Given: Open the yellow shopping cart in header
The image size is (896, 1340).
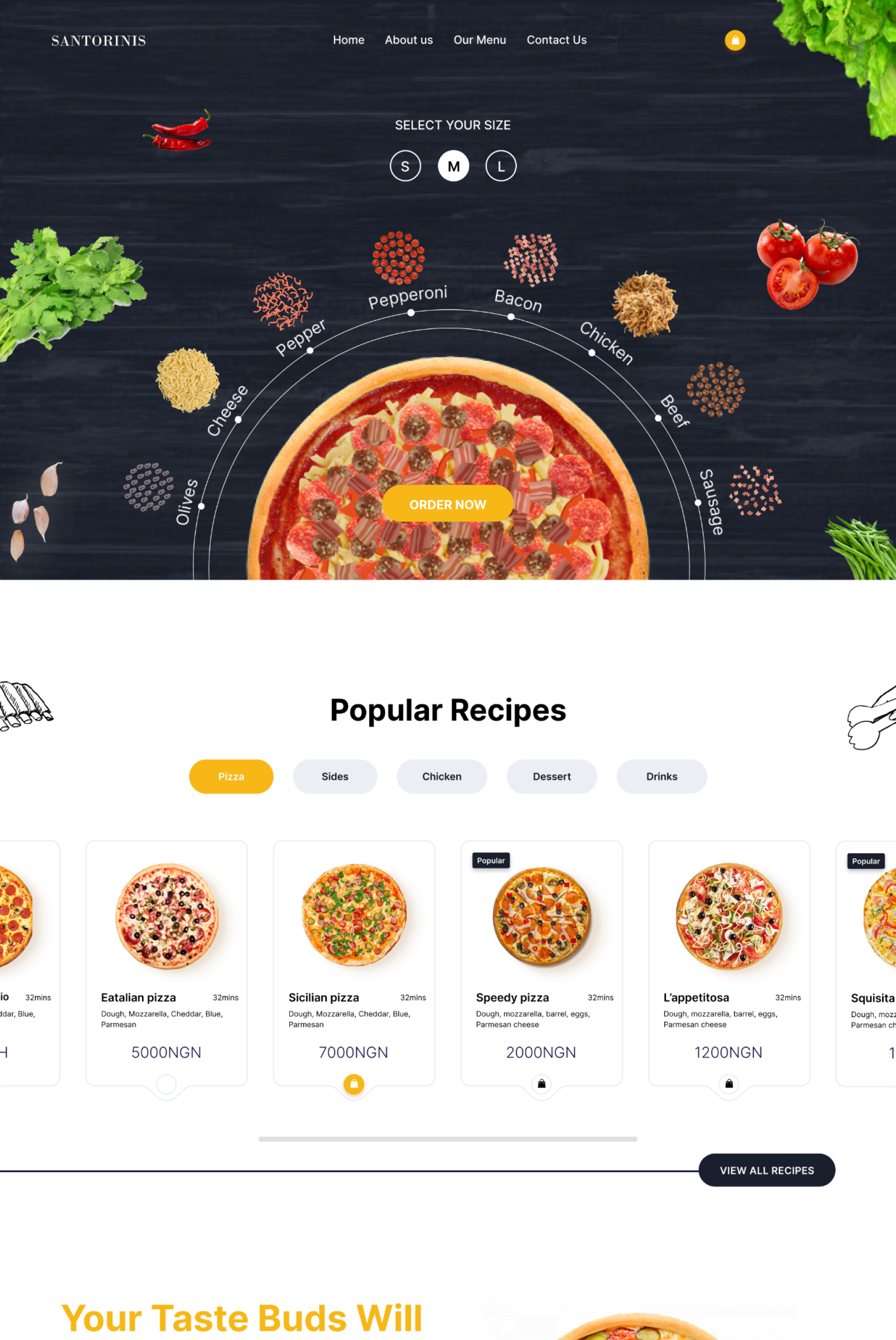Looking at the screenshot, I should click(735, 40).
